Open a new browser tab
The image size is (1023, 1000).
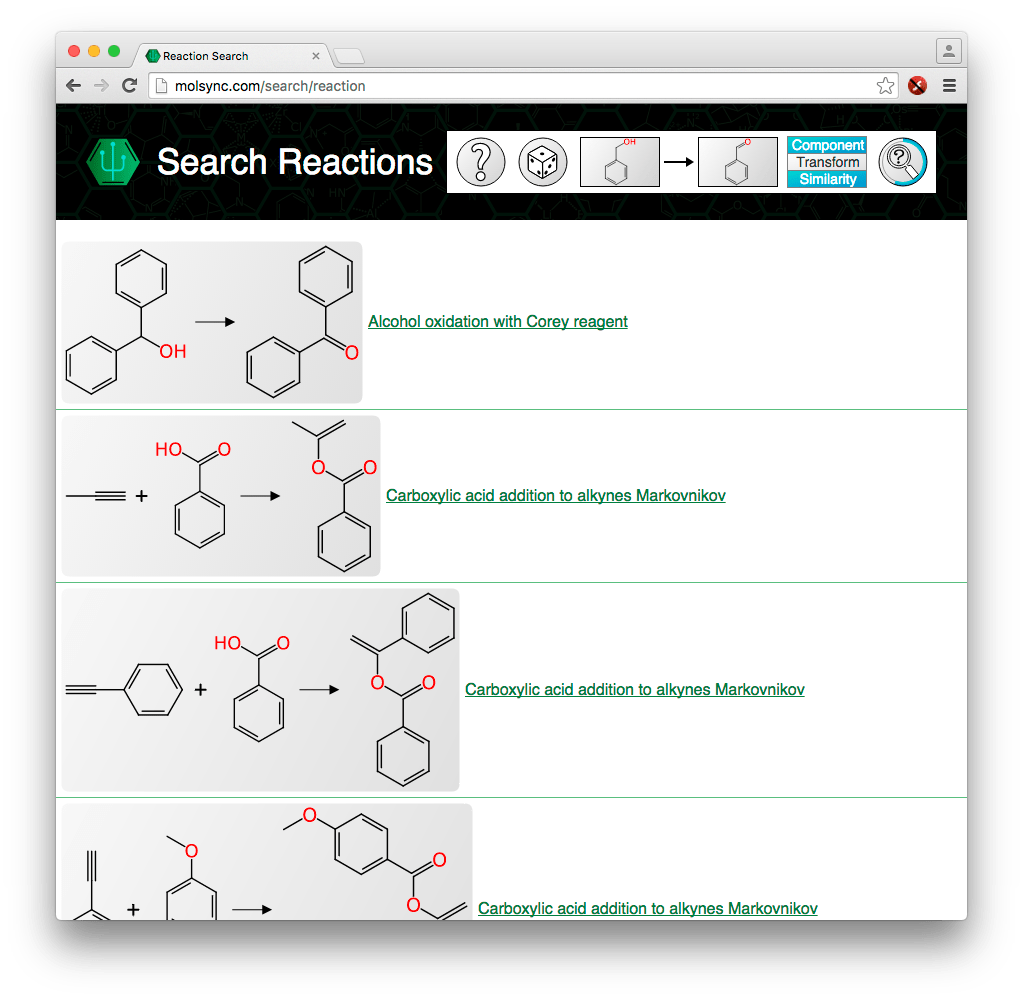pos(349,56)
